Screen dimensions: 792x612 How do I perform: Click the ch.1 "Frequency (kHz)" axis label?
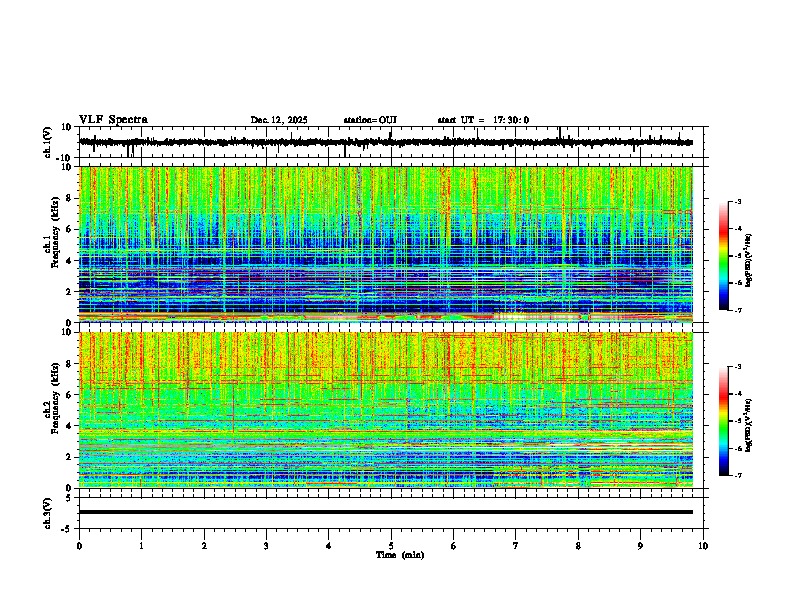[55, 233]
